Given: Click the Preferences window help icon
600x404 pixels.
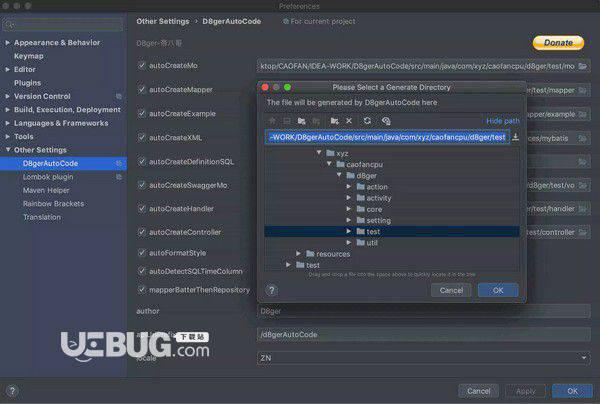Looking at the screenshot, I should (x=12, y=391).
